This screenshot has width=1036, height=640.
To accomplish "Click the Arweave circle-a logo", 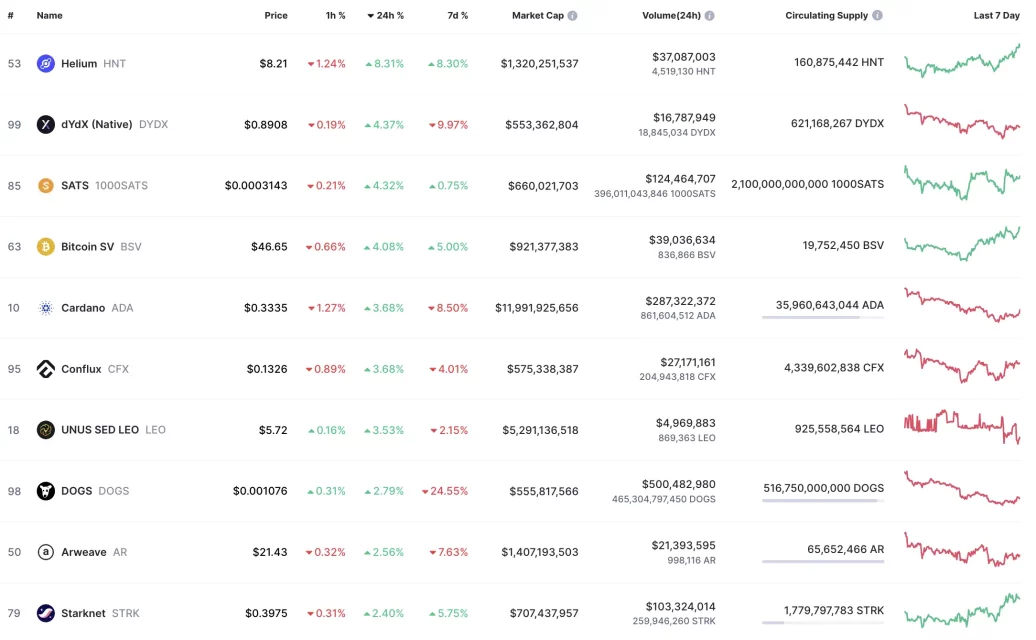I will [44, 551].
